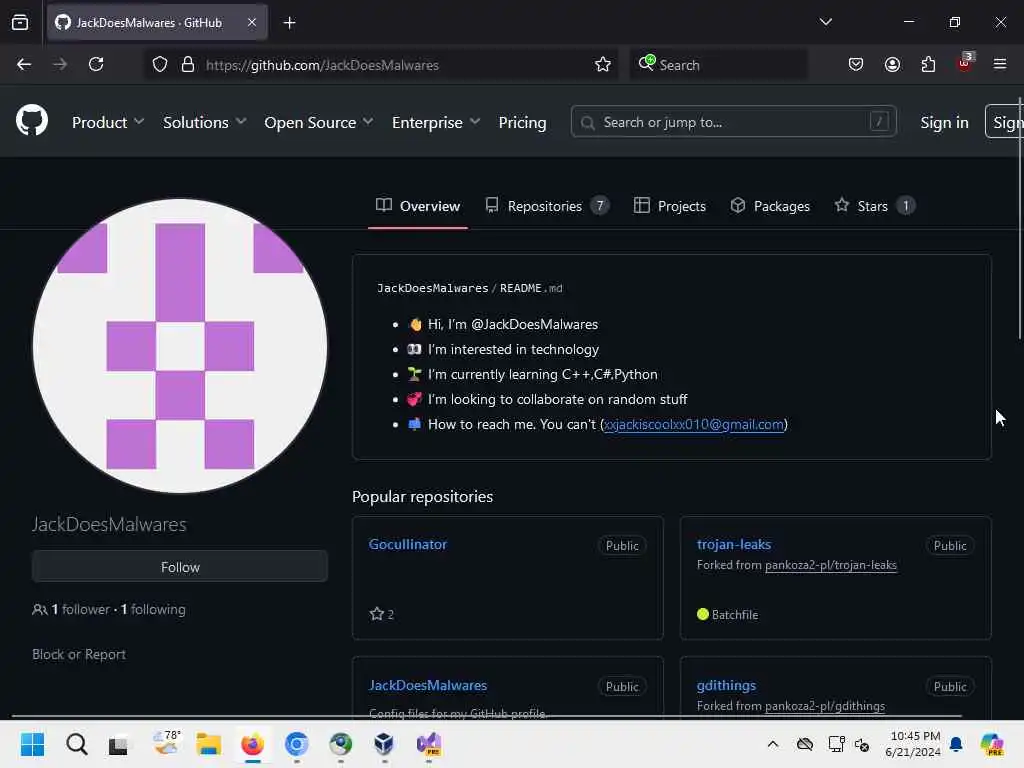Open the weather widget showing 78°
Image resolution: width=1024 pixels, height=768 pixels.
click(x=166, y=743)
